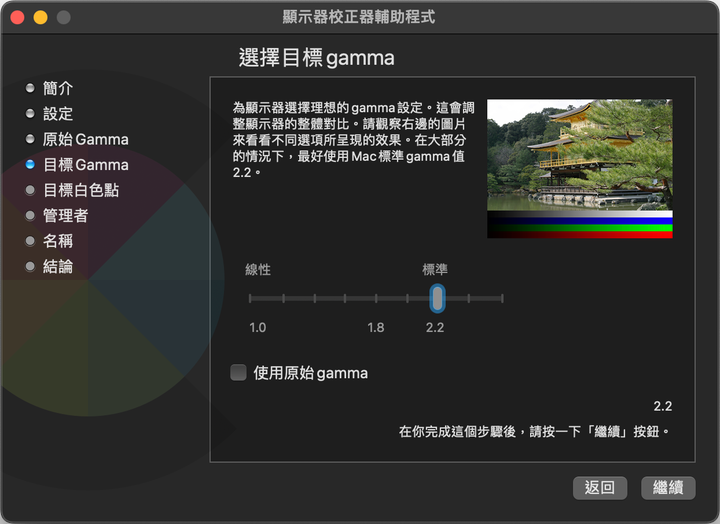Click the 線性 label above the slider

[258, 270]
